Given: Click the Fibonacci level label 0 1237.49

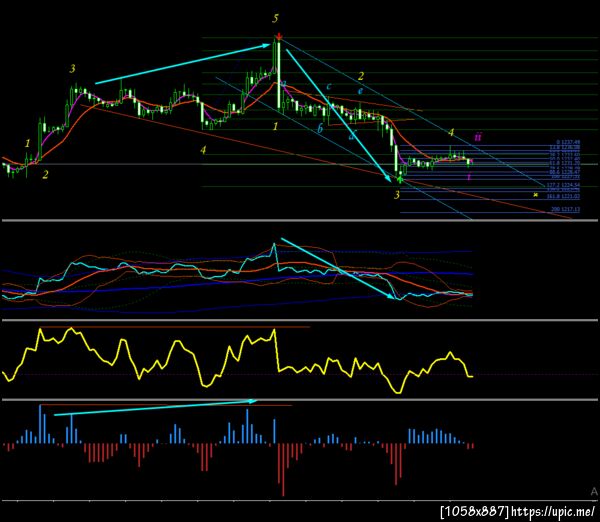Looking at the screenshot, I should 568,142.
